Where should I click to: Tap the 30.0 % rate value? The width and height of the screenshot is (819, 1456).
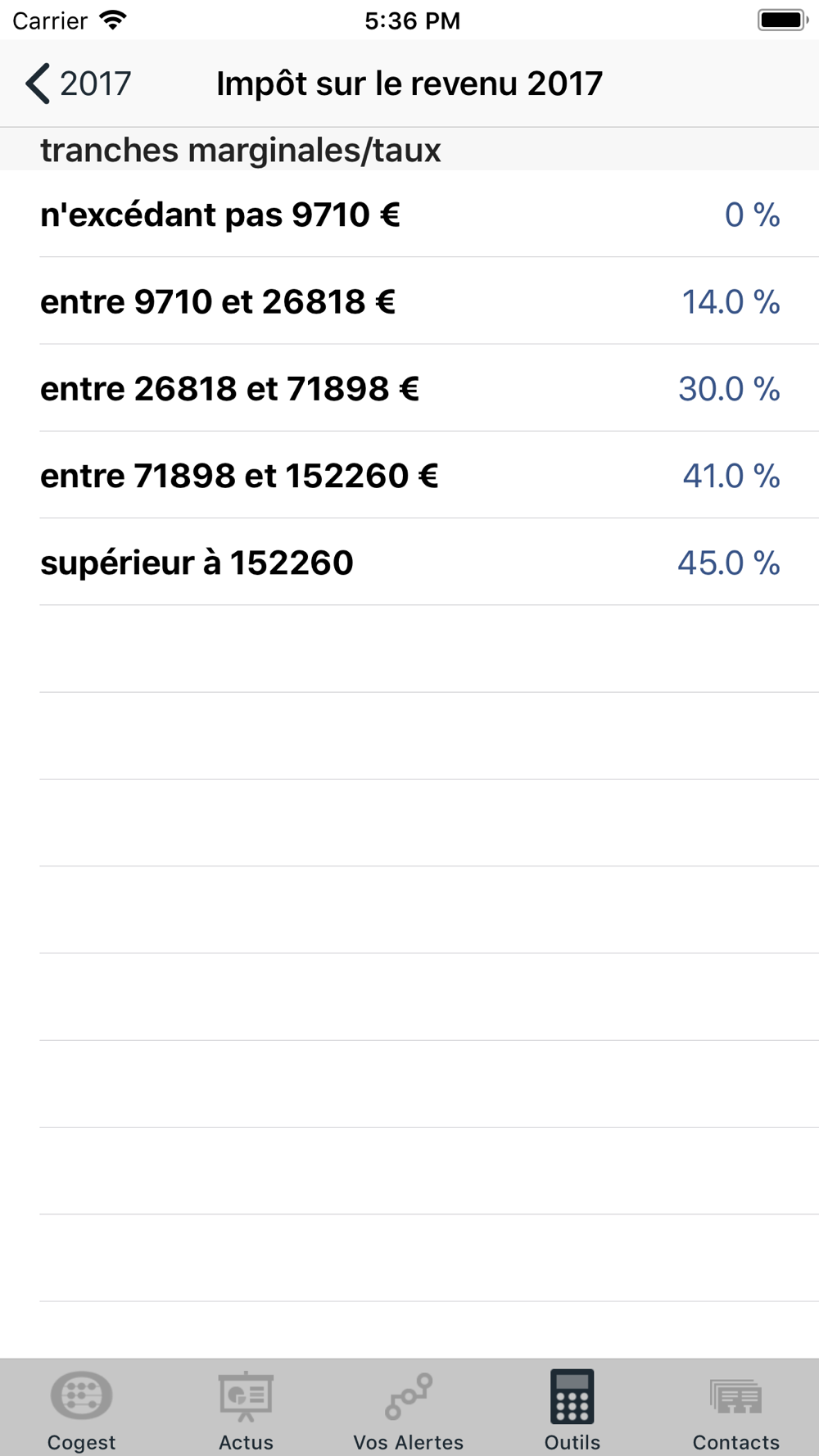729,388
